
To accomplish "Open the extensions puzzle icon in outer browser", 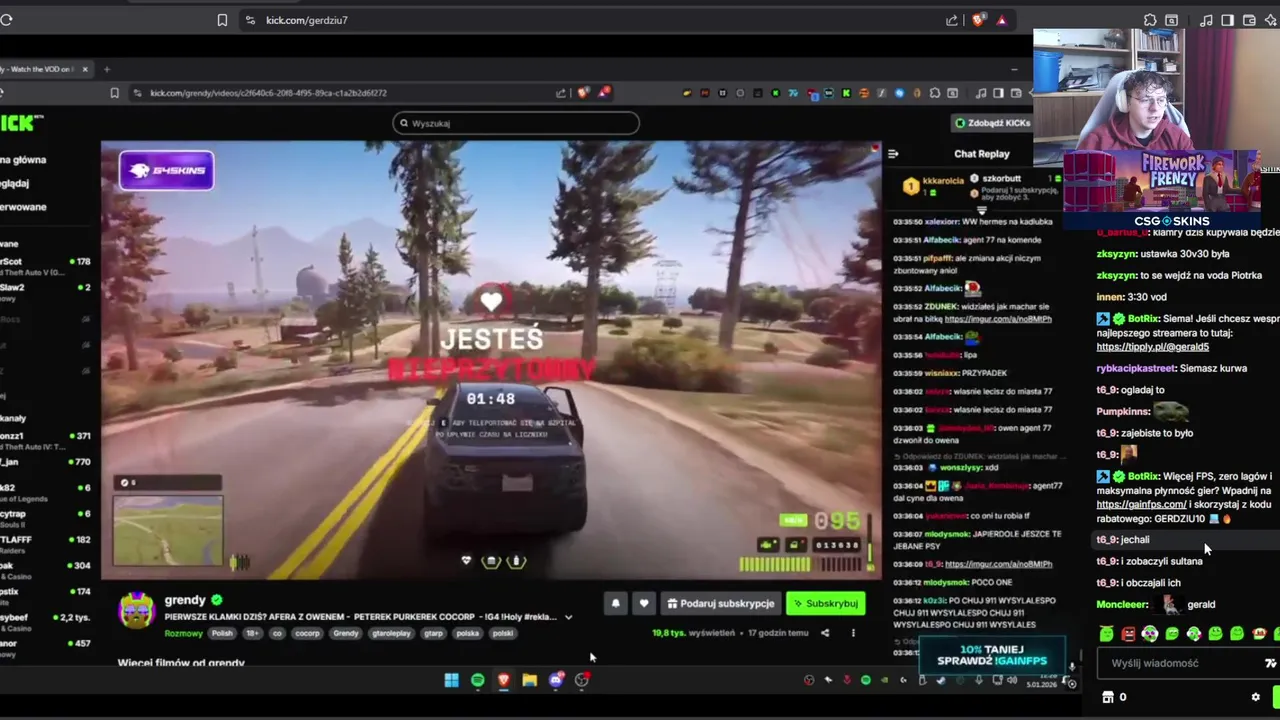I will click(x=1150, y=20).
